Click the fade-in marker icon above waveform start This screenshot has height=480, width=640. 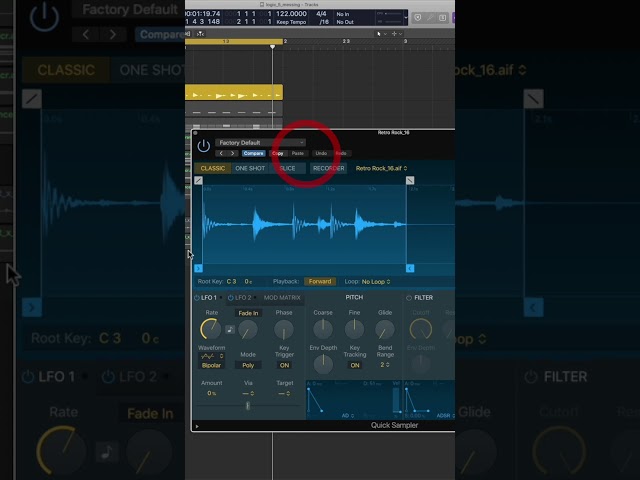pos(198,180)
